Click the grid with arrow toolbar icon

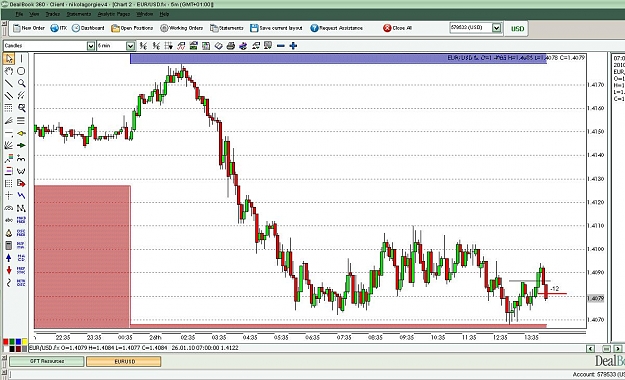169,46
